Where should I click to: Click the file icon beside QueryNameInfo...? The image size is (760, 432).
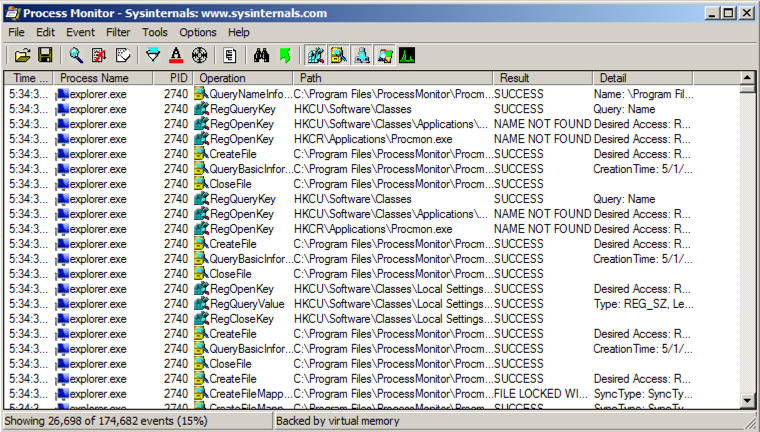(201, 94)
